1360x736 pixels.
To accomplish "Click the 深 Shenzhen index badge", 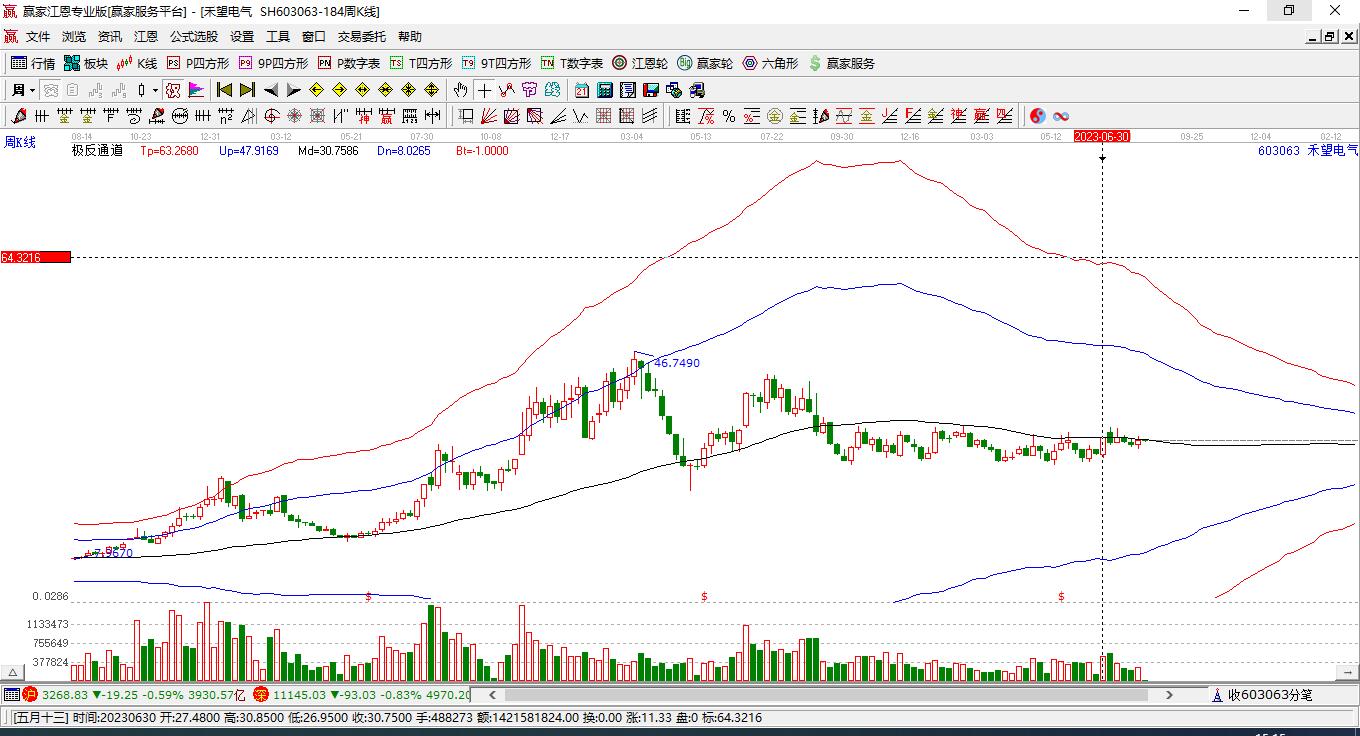I will click(260, 694).
